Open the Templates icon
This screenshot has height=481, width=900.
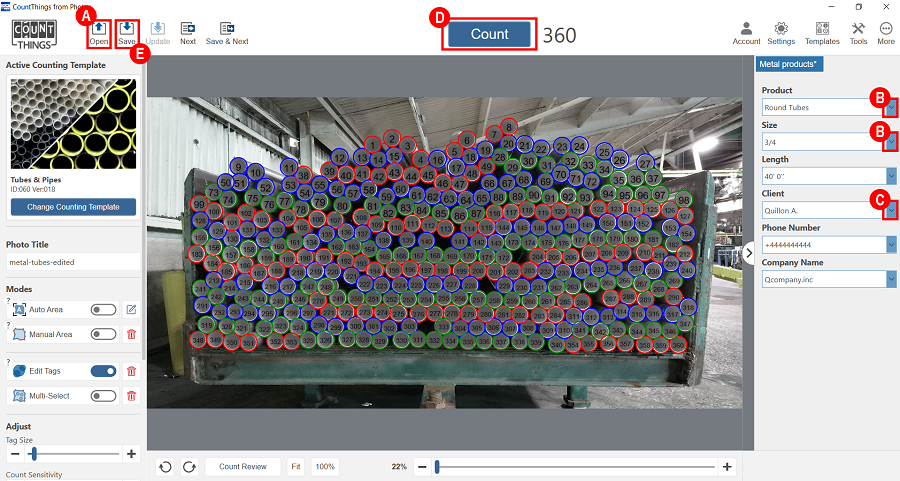[x=822, y=29]
